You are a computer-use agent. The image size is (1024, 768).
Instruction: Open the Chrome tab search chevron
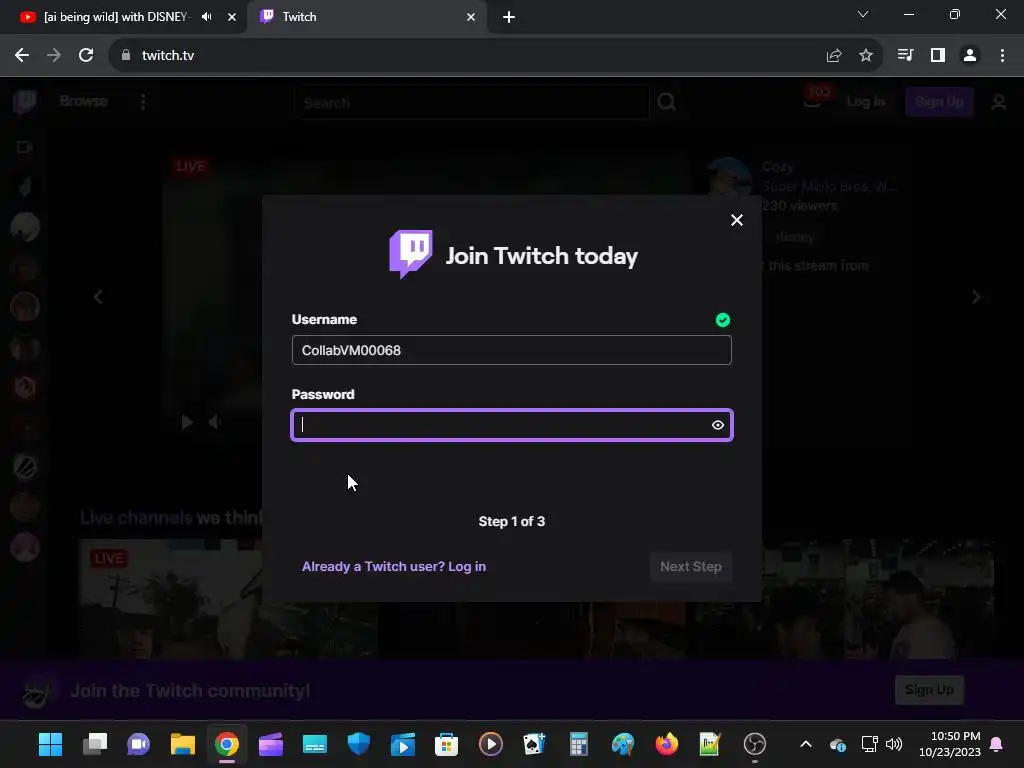point(863,14)
